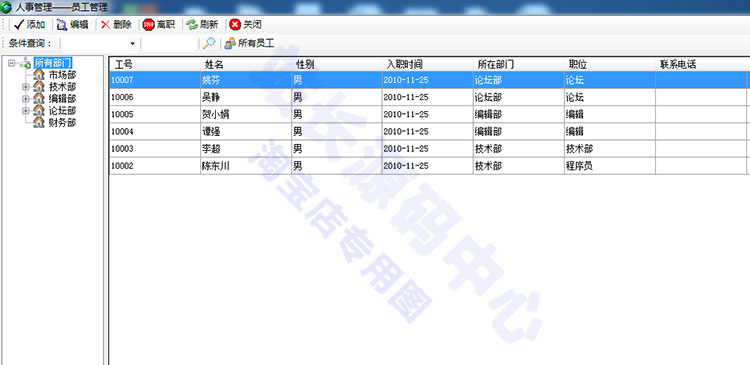750x365 pixels.
Task: Click the empty 联系电话 cell for 姚芬
Action: (701, 80)
